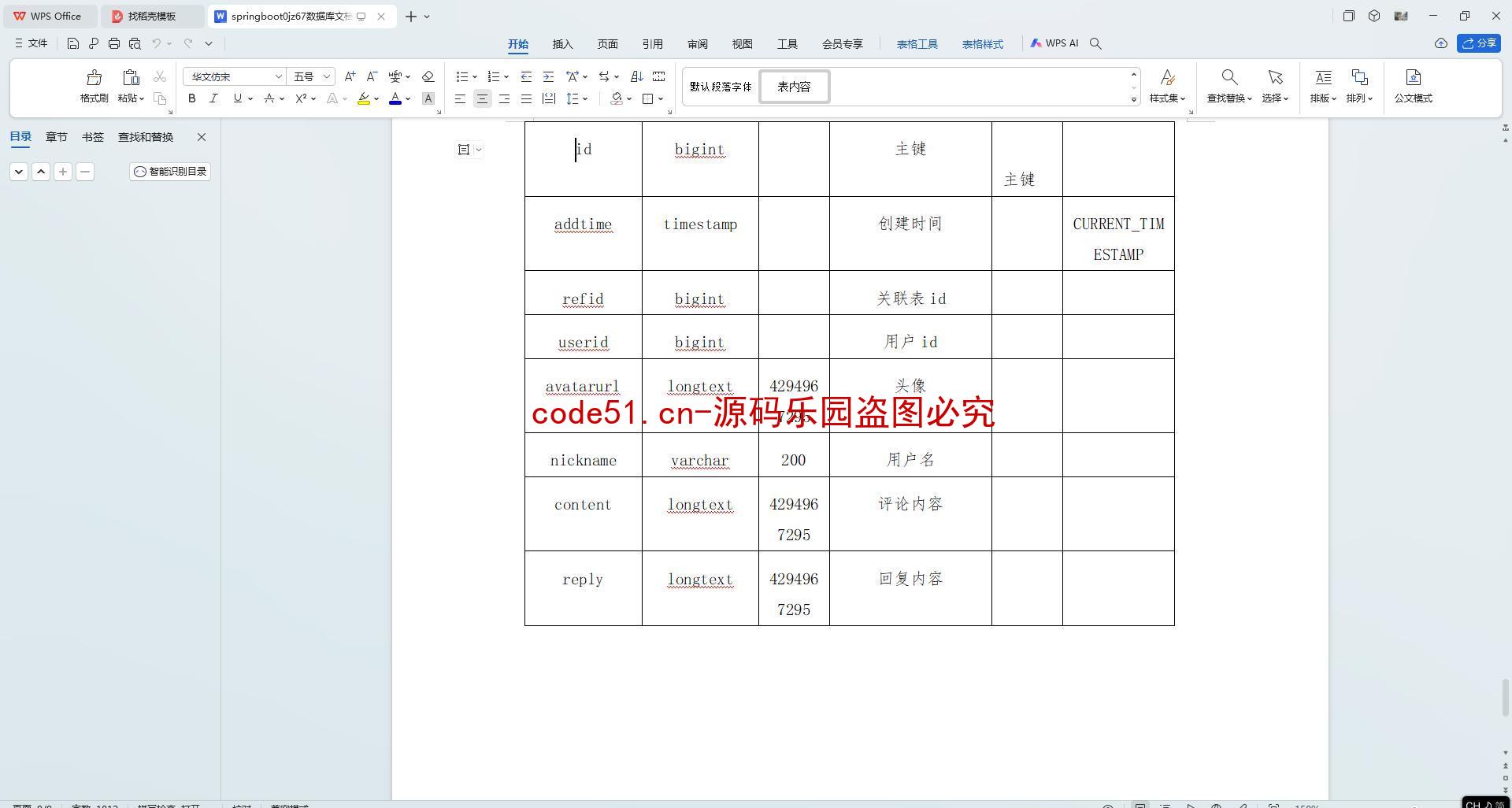Switch to the 审阅 (Review) ribbon tab

coord(697,44)
